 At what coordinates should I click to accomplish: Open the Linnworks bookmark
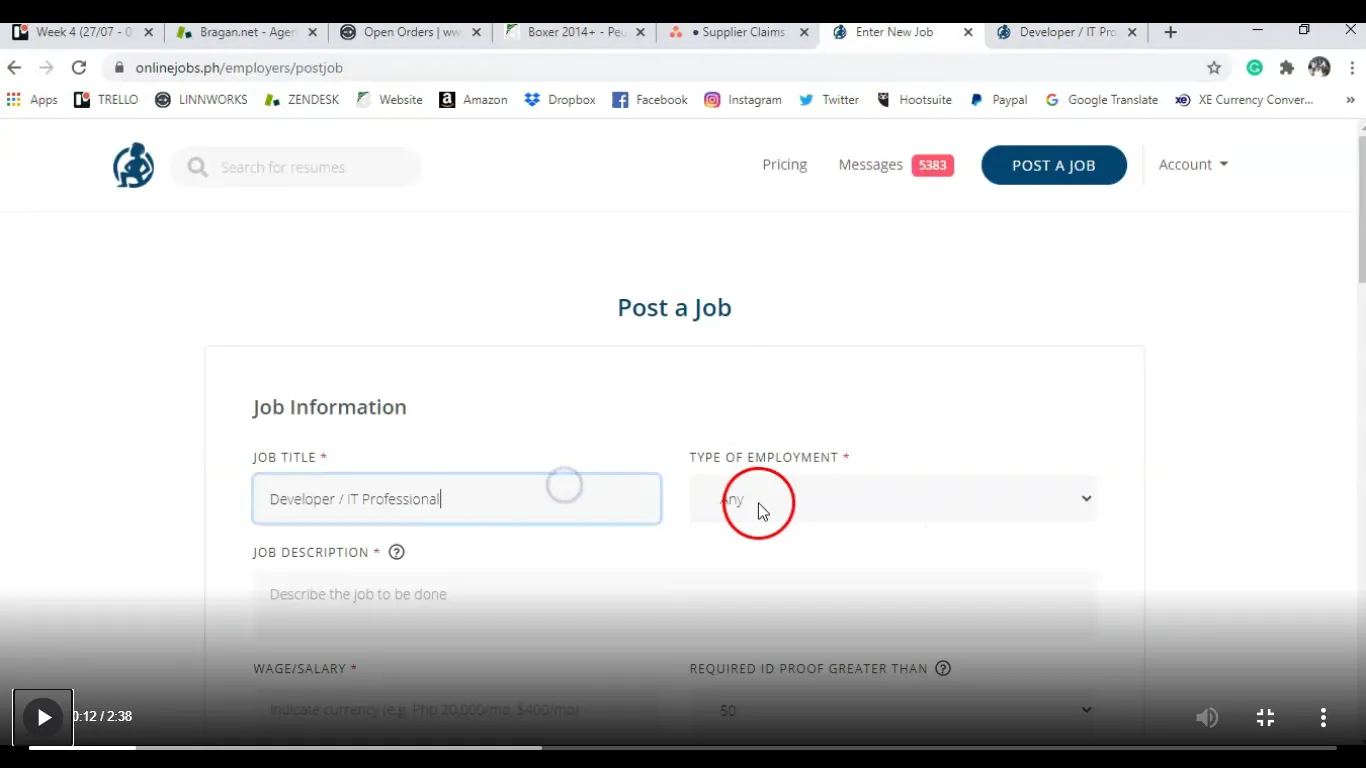(201, 100)
